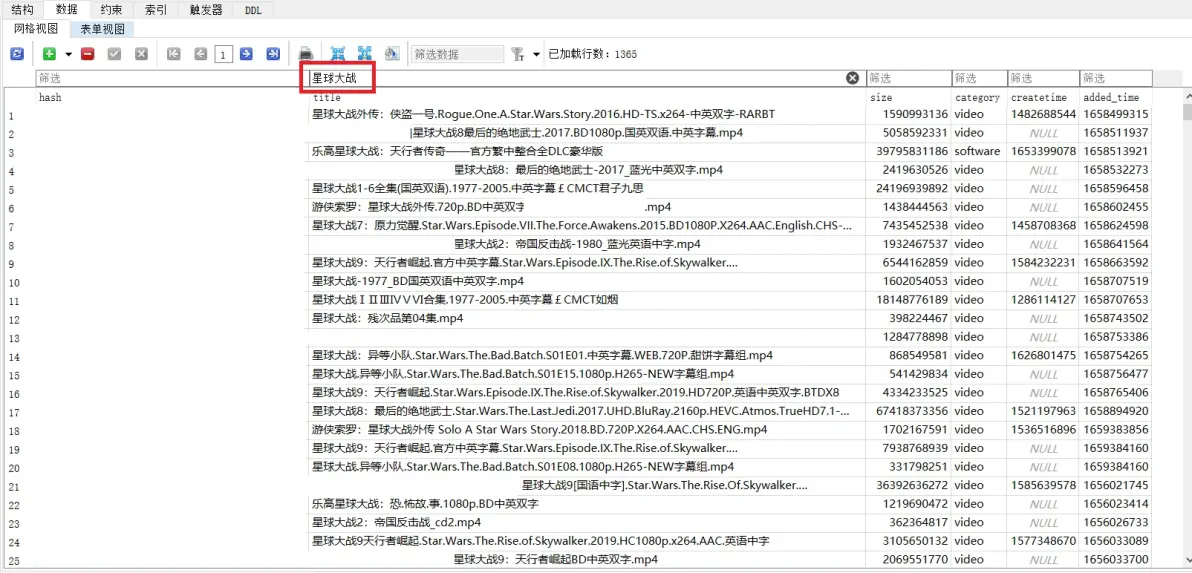This screenshot has height=573, width=1192.
Task: Open the filter mode dropdown arrow
Action: coord(536,54)
